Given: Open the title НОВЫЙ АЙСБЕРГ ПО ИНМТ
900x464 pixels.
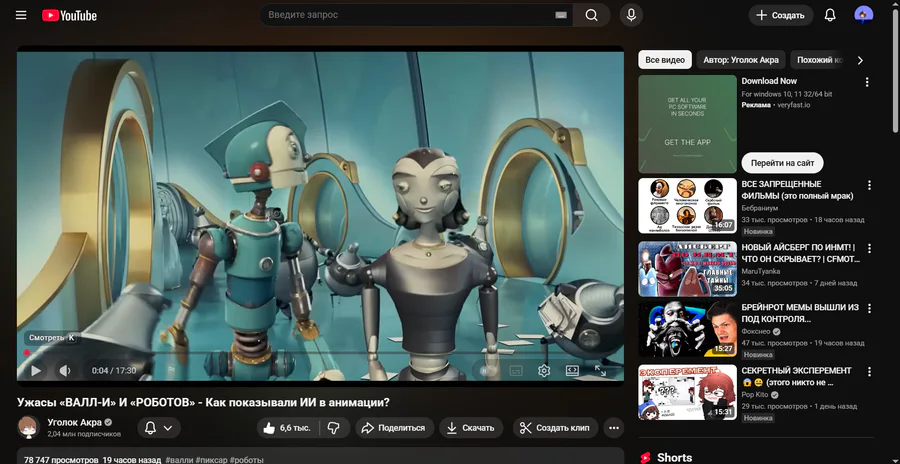Looking at the screenshot, I should point(801,253).
